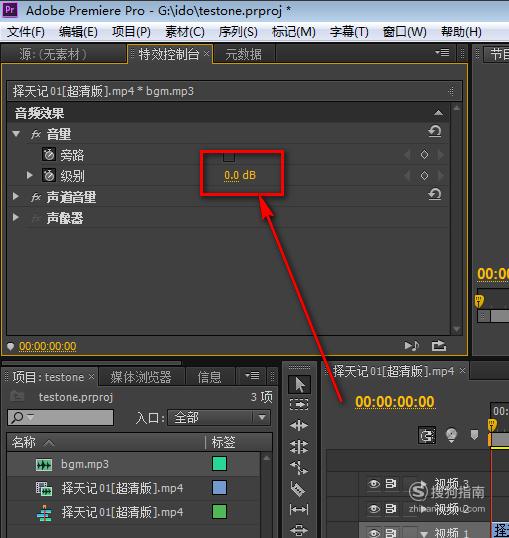The height and width of the screenshot is (538, 509).
Task: Open the 信息 tab
Action: coord(209,377)
